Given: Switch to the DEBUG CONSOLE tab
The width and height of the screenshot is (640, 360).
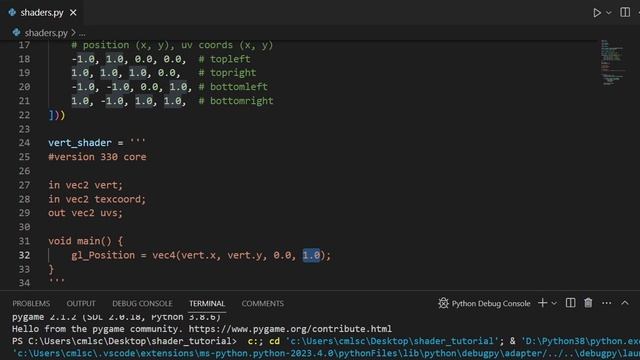Looking at the screenshot, I should [142, 304].
